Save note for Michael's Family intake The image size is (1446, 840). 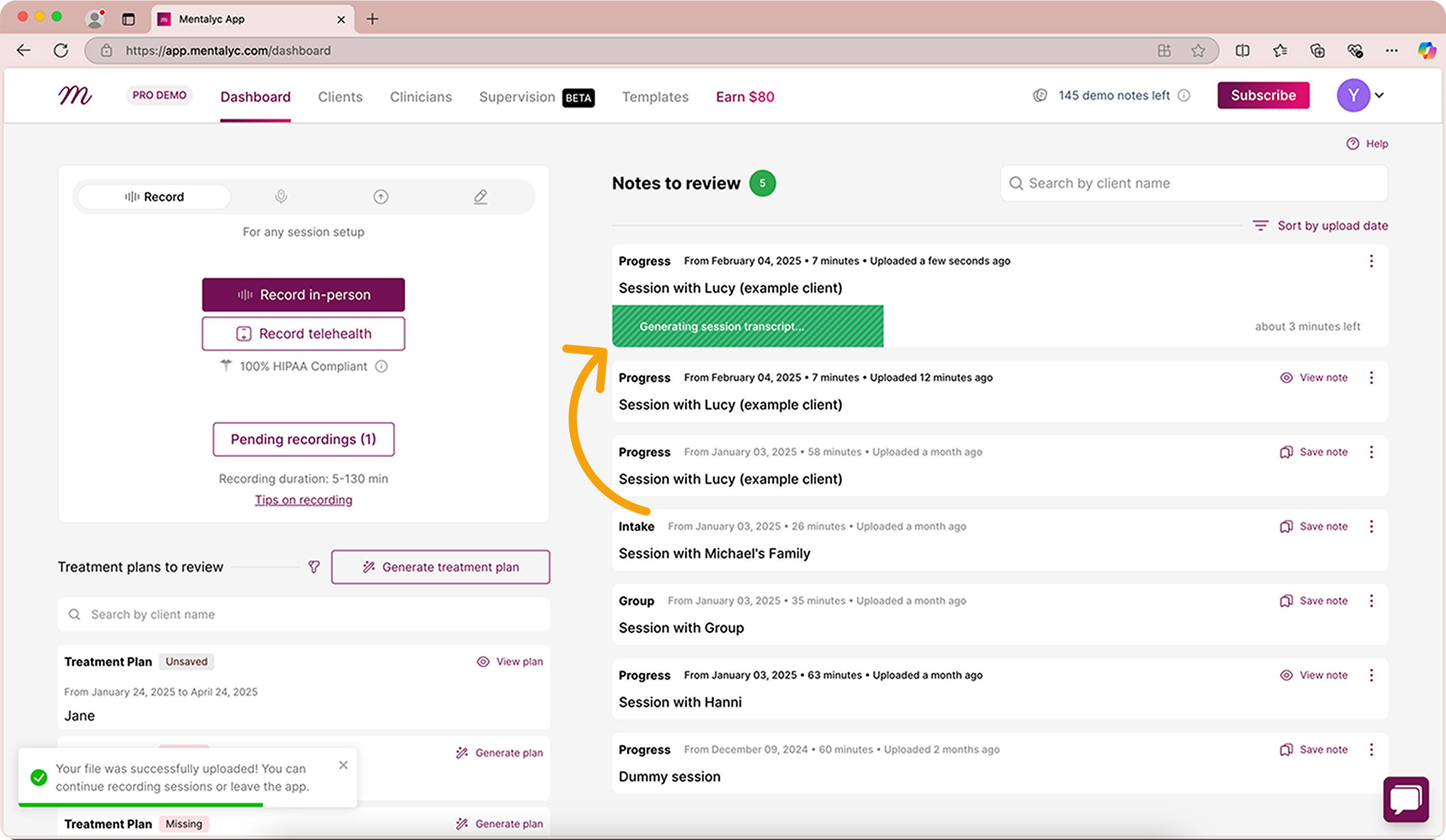click(x=1313, y=526)
